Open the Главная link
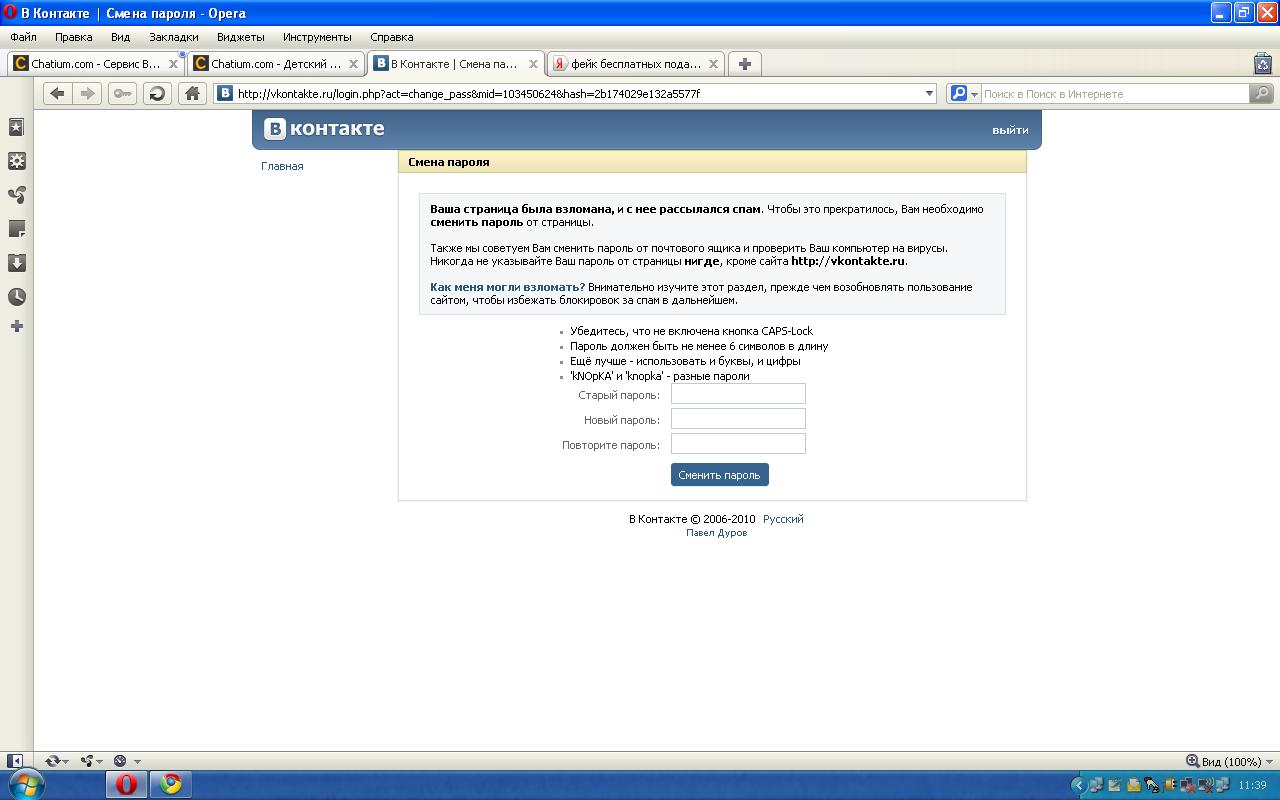 [x=282, y=166]
